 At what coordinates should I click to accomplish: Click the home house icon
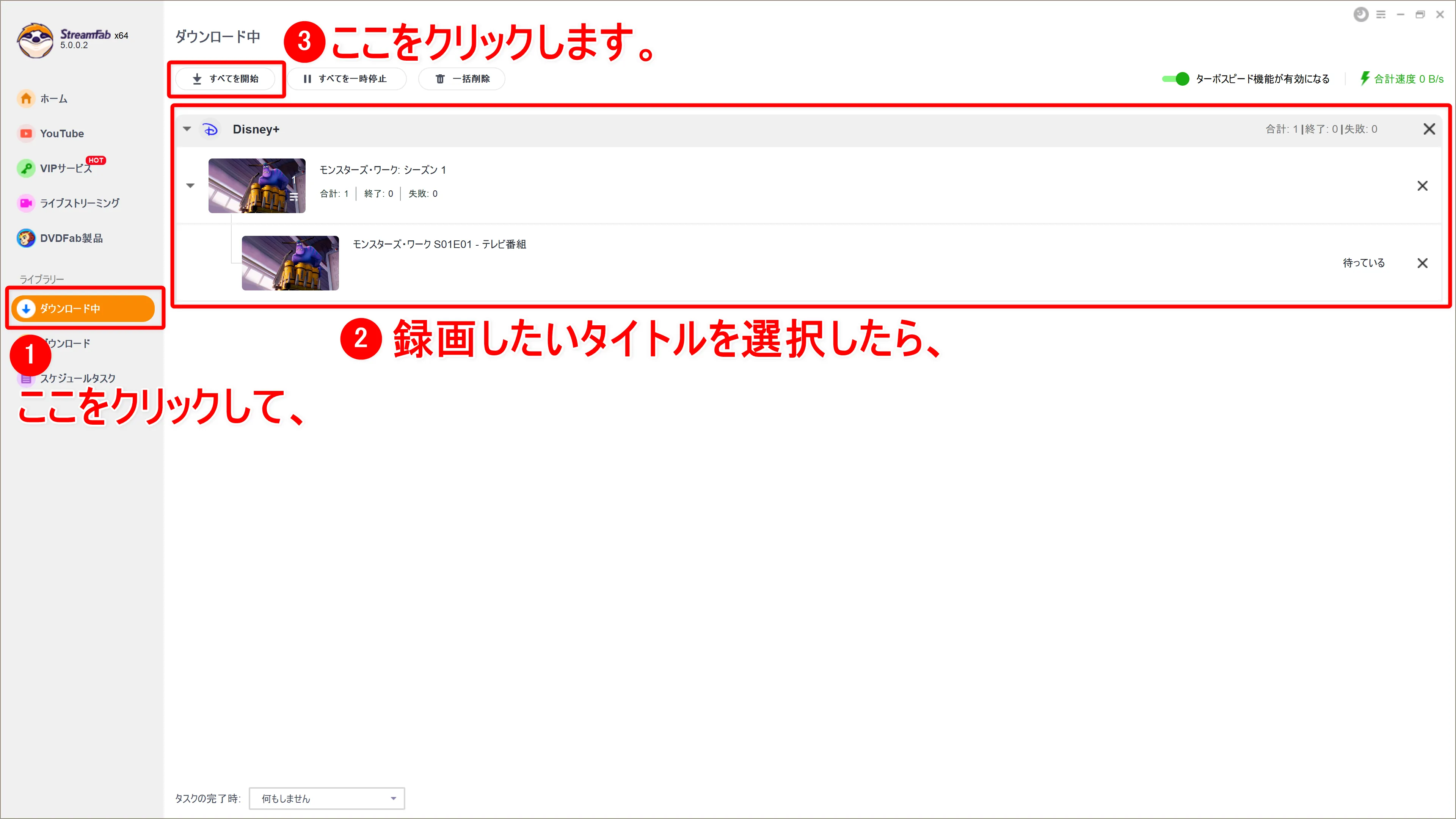tap(26, 98)
